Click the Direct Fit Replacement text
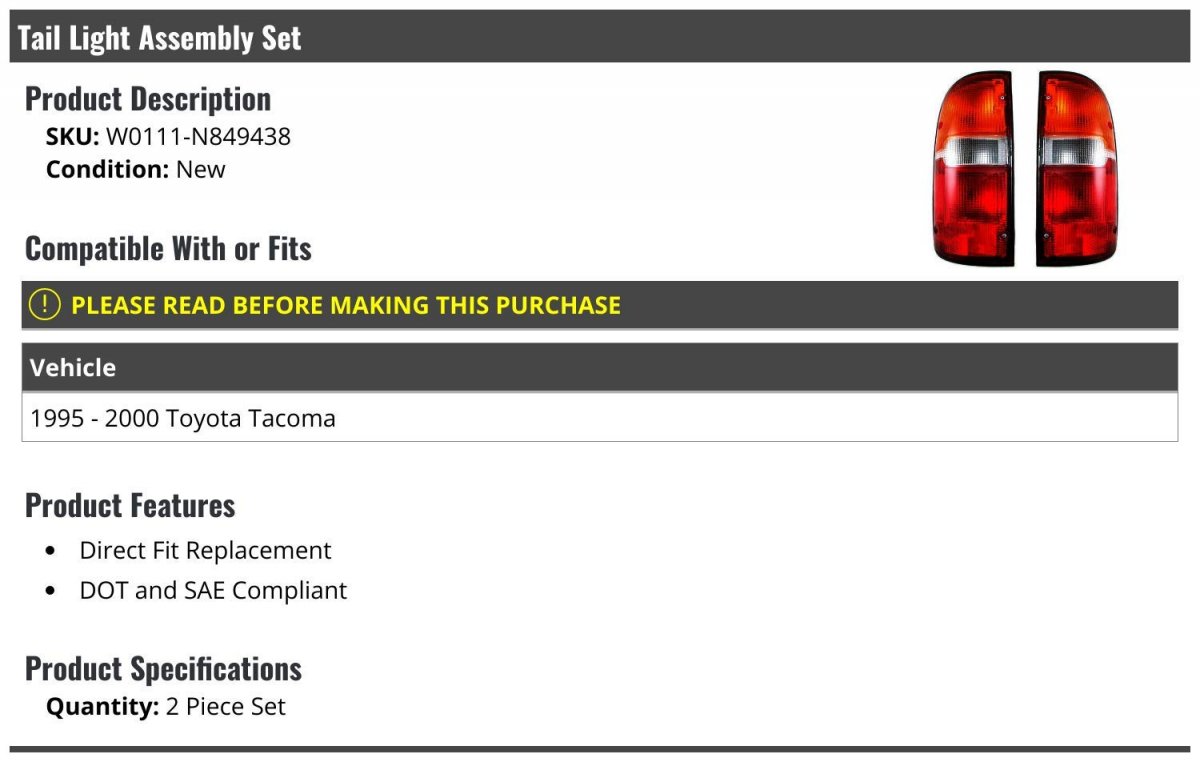This screenshot has height=762, width=1200. [x=205, y=551]
